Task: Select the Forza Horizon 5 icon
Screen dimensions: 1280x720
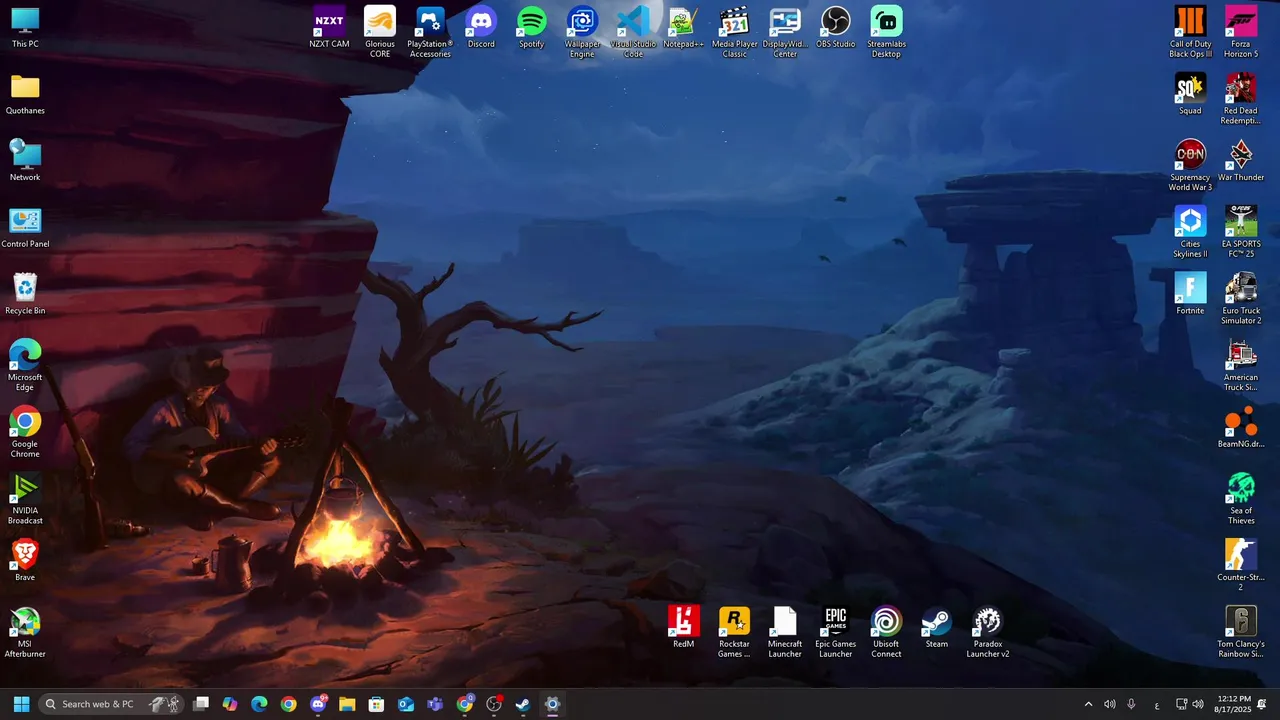Action: point(1241,32)
